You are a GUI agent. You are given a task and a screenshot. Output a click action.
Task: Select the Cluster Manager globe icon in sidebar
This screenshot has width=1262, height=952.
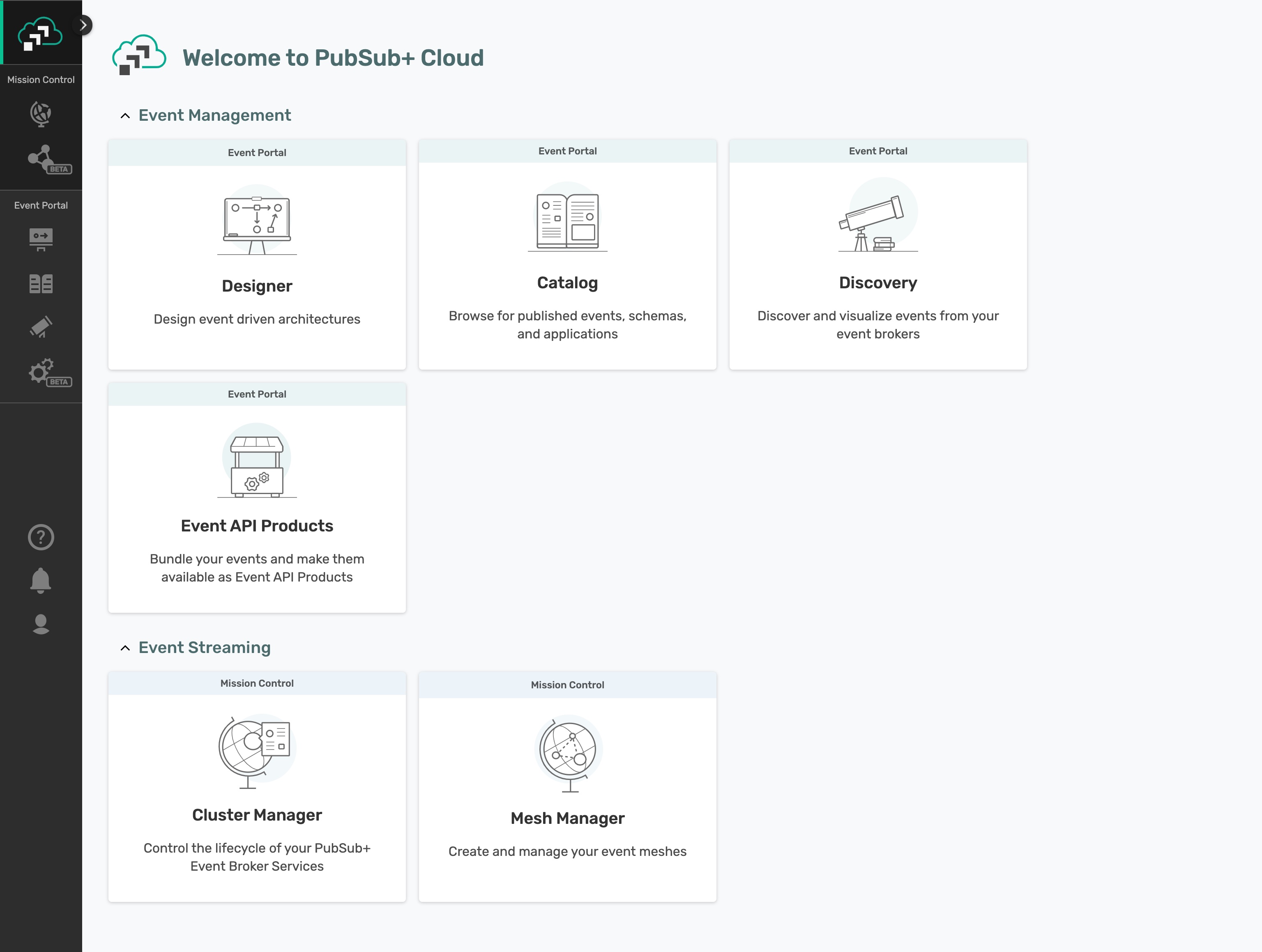coord(41,114)
